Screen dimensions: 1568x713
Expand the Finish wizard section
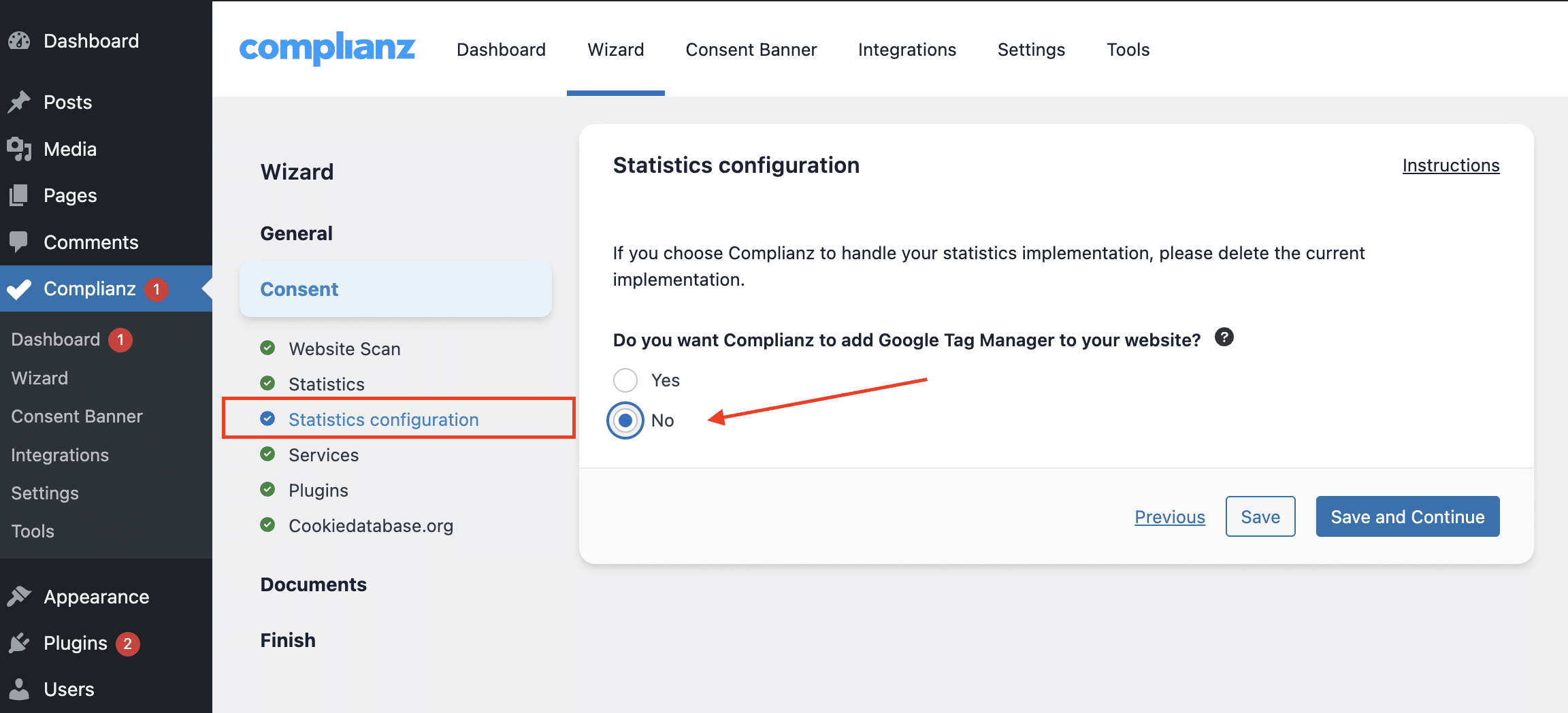coord(288,640)
